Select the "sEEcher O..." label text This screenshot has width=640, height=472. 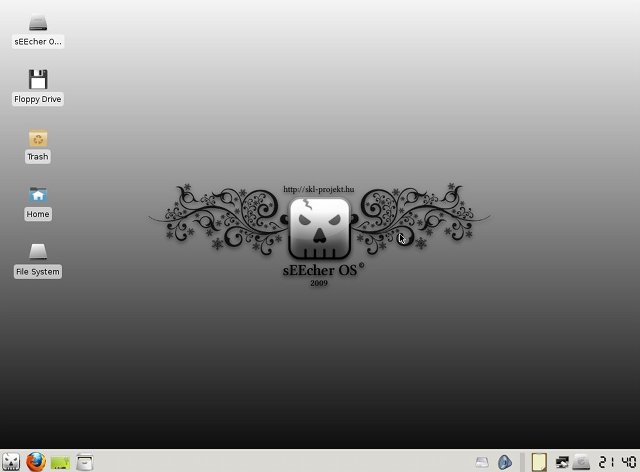tap(38, 42)
